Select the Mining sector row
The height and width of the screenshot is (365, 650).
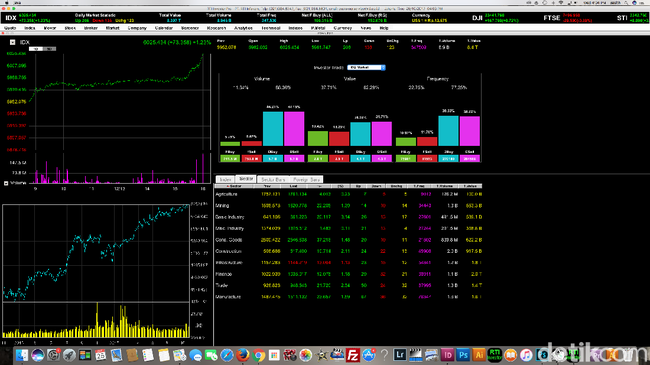click(348, 206)
